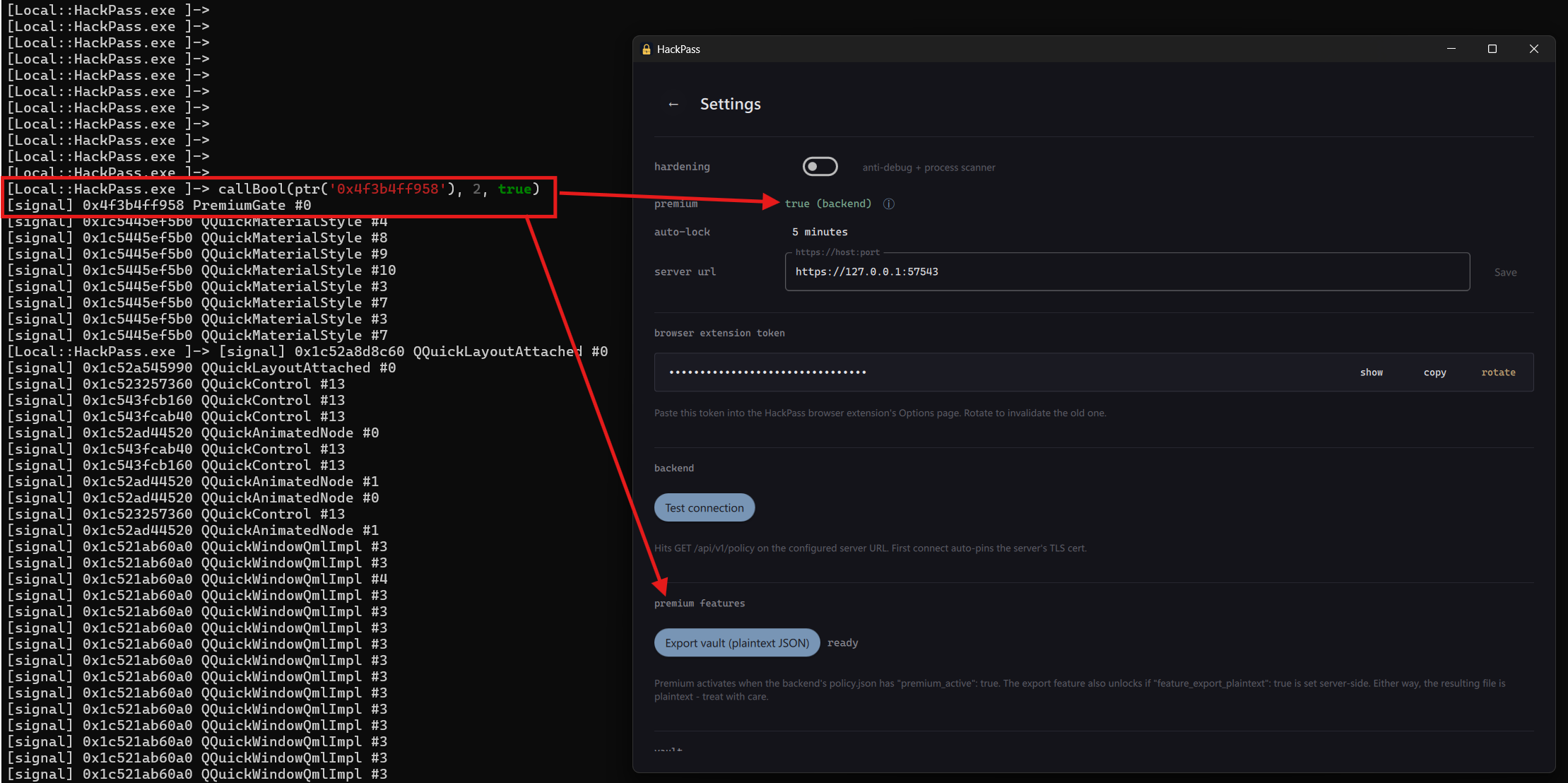
Task: Copy the browser extension token
Action: coord(1434,372)
